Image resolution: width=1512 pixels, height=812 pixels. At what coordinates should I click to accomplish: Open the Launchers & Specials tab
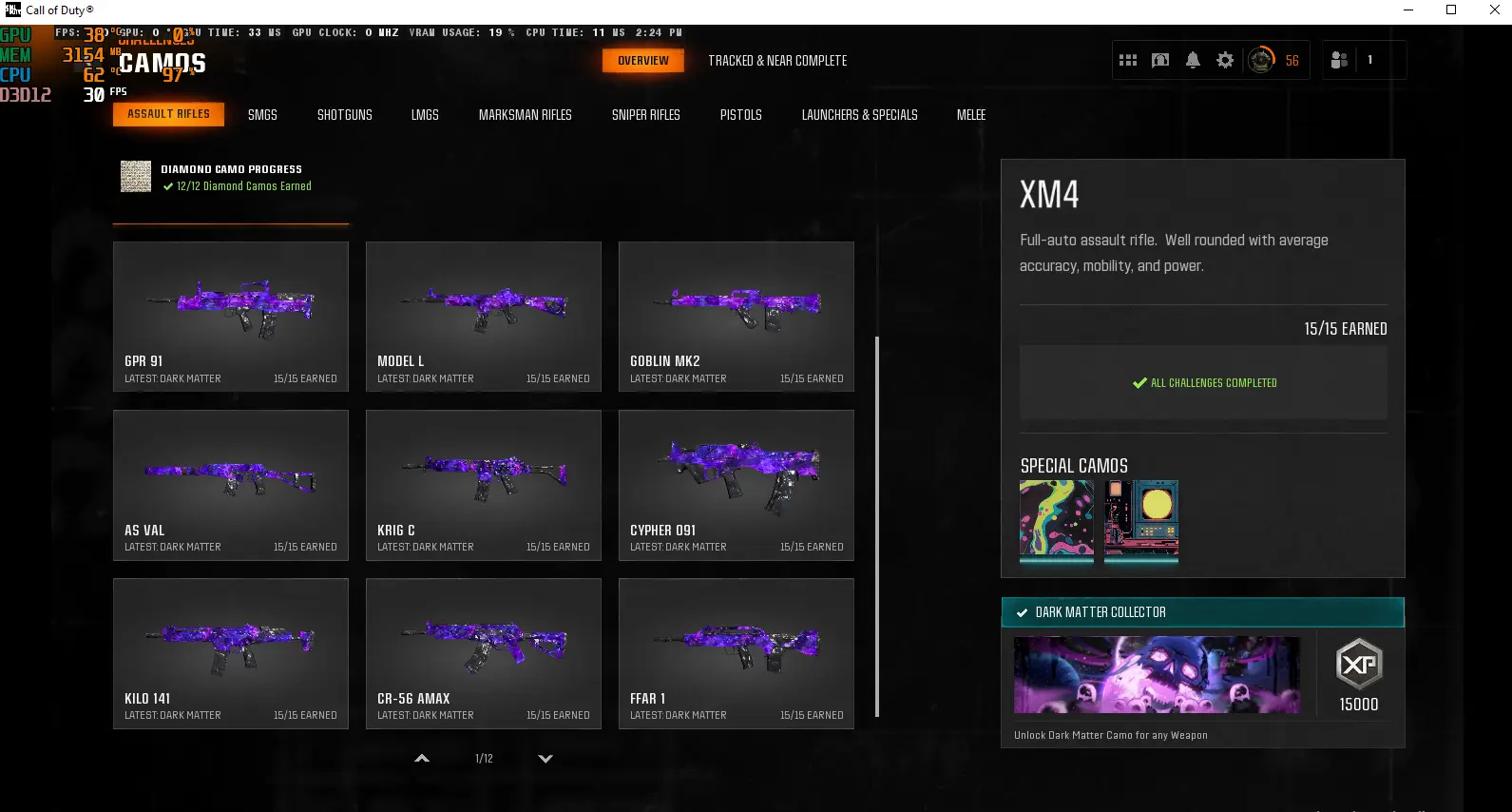pyautogui.click(x=859, y=115)
